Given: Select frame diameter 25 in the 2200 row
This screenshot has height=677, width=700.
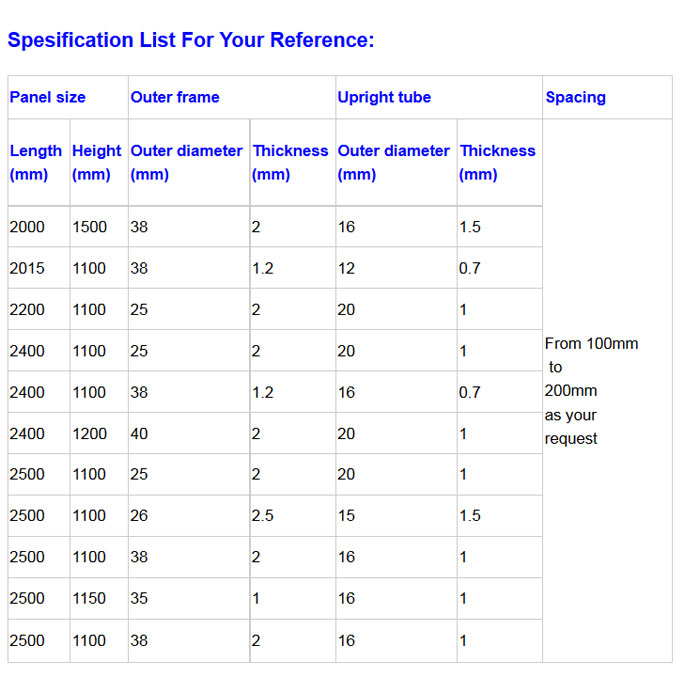Looking at the screenshot, I should pyautogui.click(x=139, y=309).
